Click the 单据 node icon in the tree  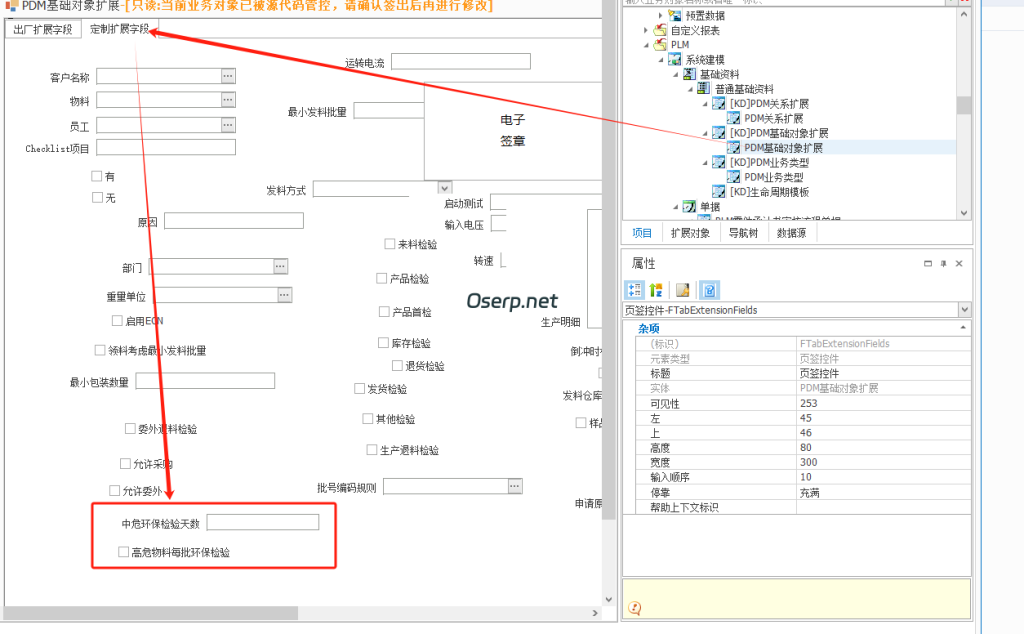pos(689,206)
